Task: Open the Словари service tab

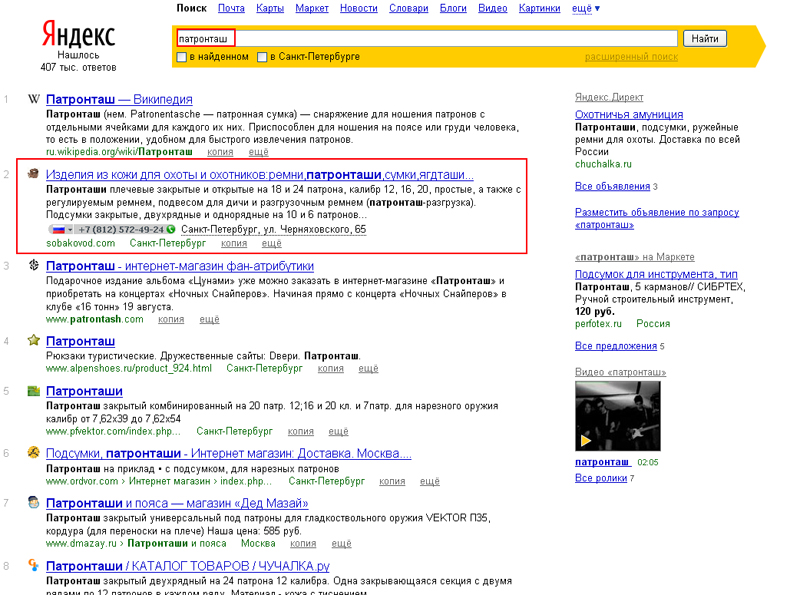Action: pyautogui.click(x=408, y=8)
